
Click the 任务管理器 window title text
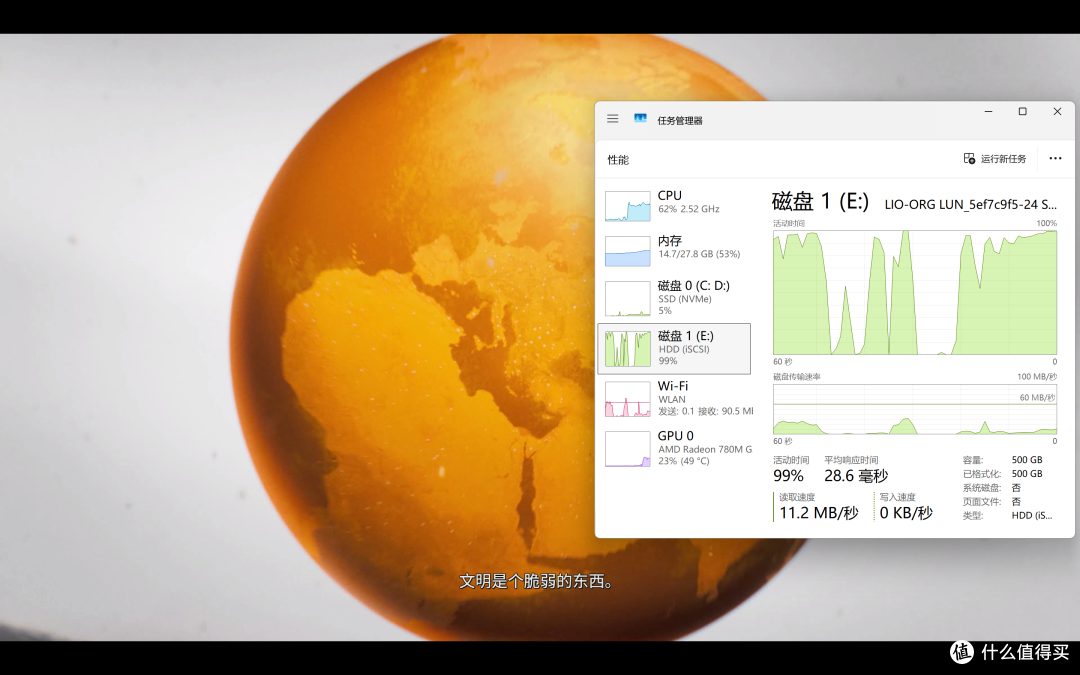tap(680, 121)
